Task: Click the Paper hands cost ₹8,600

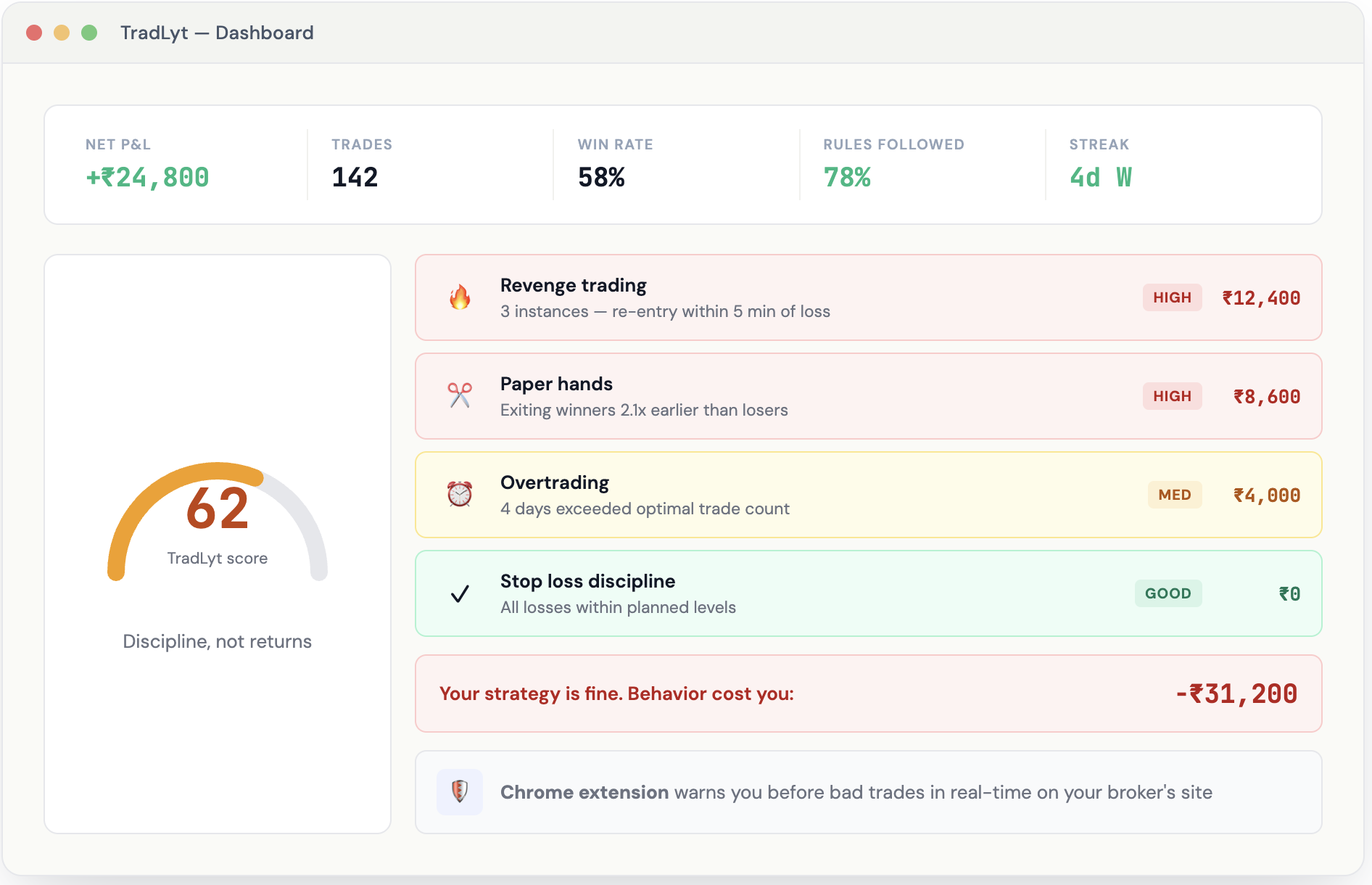Action: [1267, 397]
